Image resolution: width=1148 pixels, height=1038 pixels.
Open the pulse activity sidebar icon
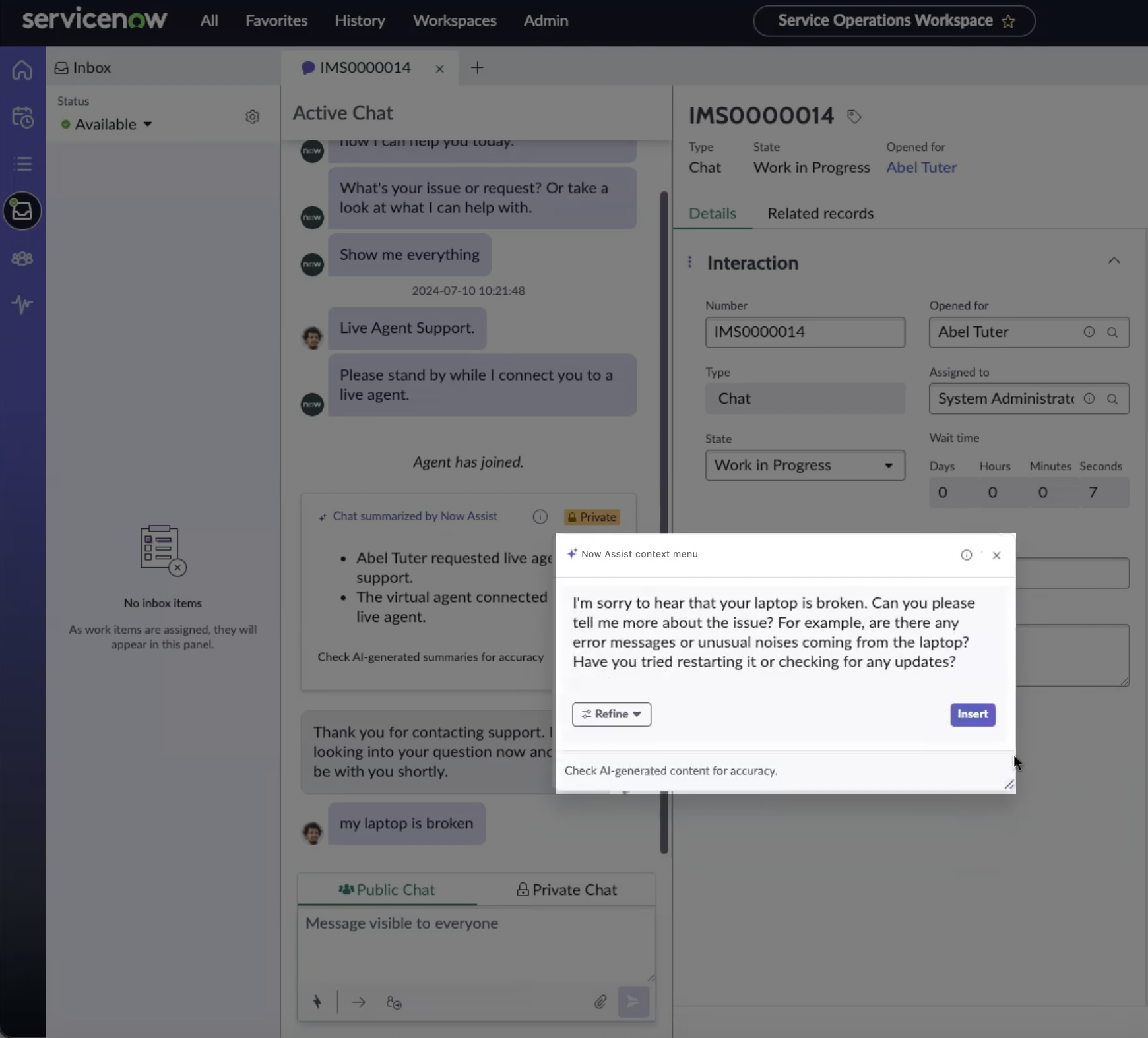click(x=22, y=304)
